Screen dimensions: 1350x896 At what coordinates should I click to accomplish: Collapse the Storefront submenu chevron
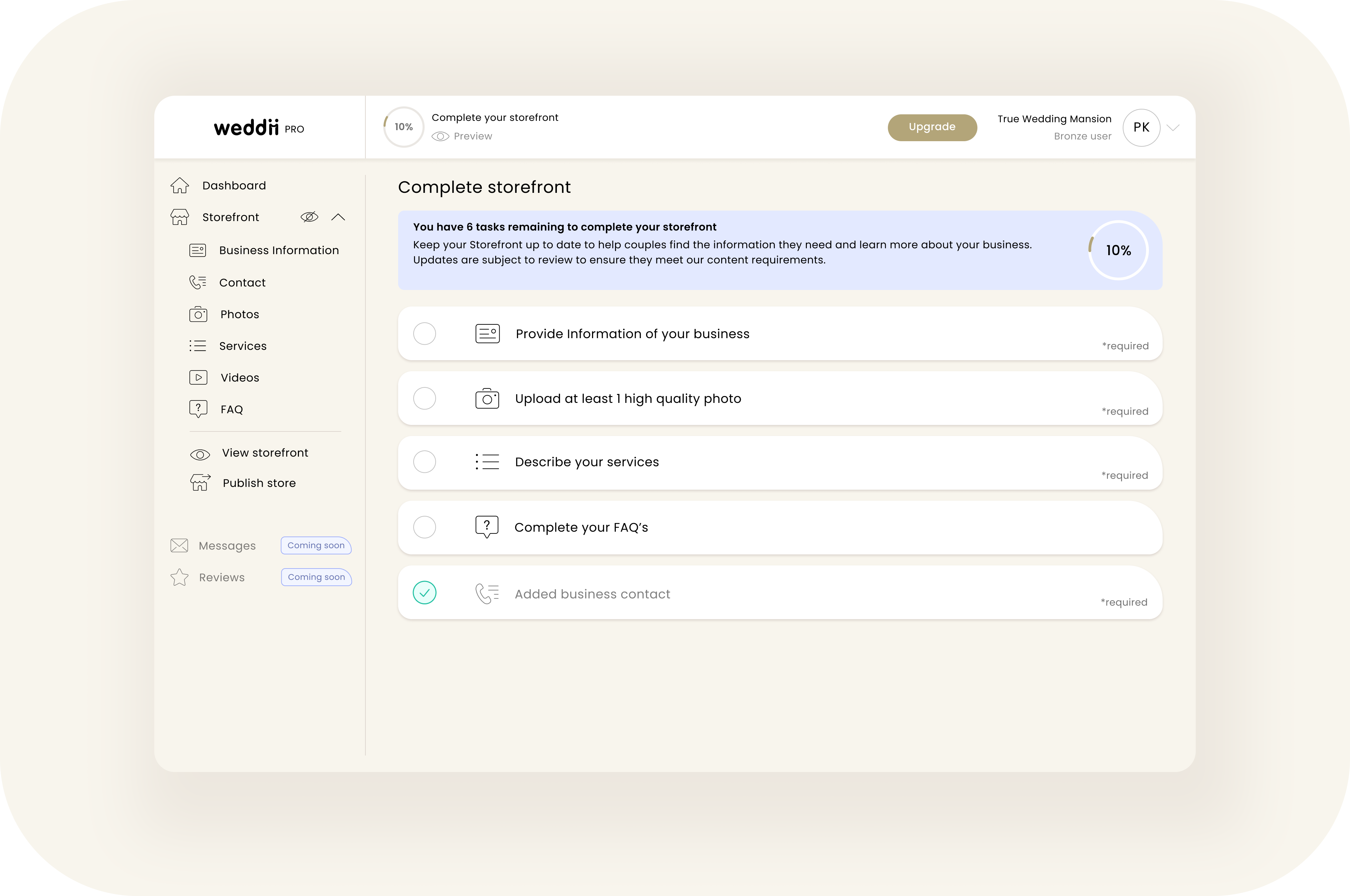[x=338, y=217]
